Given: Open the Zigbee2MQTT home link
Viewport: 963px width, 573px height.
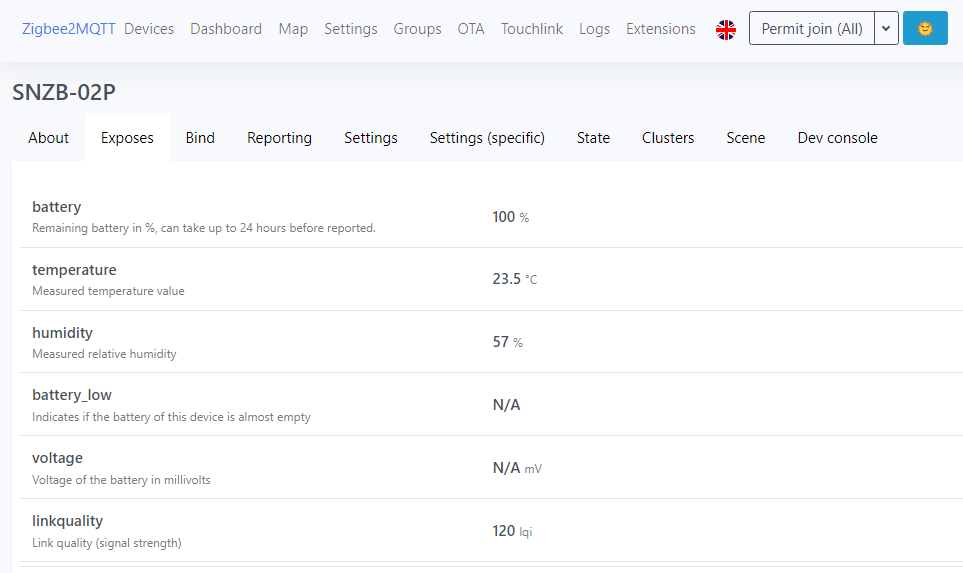Looking at the screenshot, I should coord(69,29).
